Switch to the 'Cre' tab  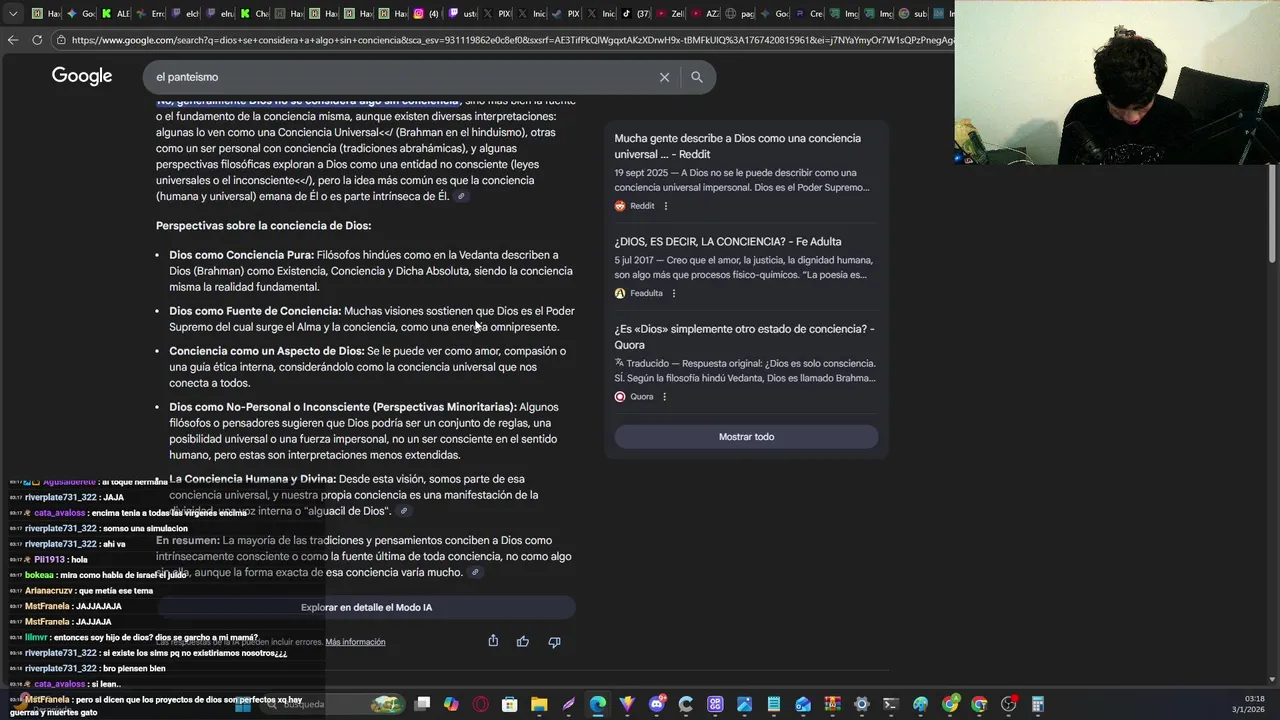point(810,14)
